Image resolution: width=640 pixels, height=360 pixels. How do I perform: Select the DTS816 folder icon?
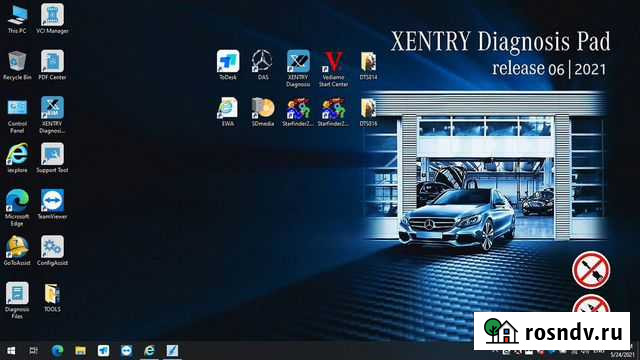pyautogui.click(x=369, y=112)
